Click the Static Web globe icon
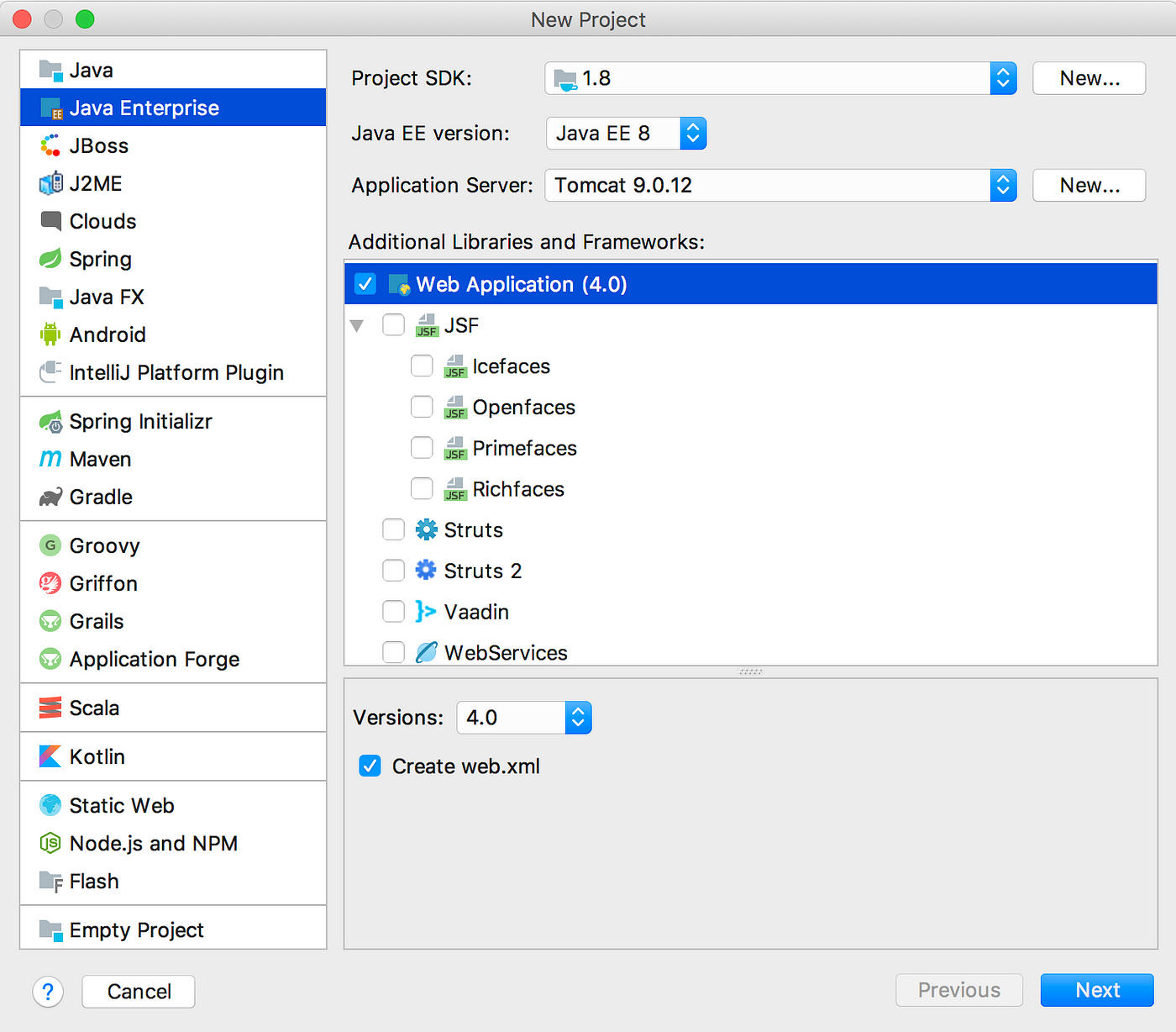 pyautogui.click(x=50, y=806)
